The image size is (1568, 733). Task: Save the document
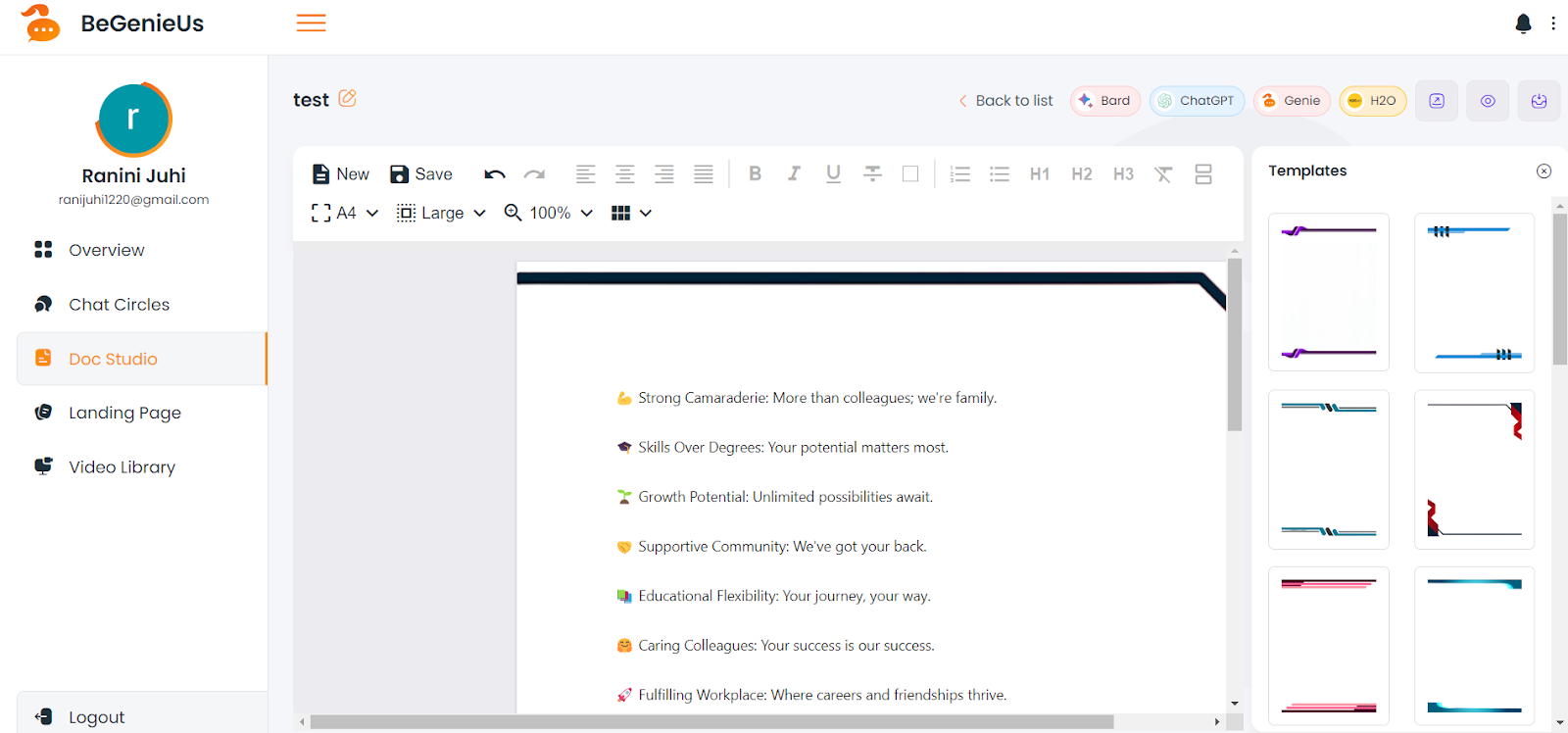coord(421,174)
